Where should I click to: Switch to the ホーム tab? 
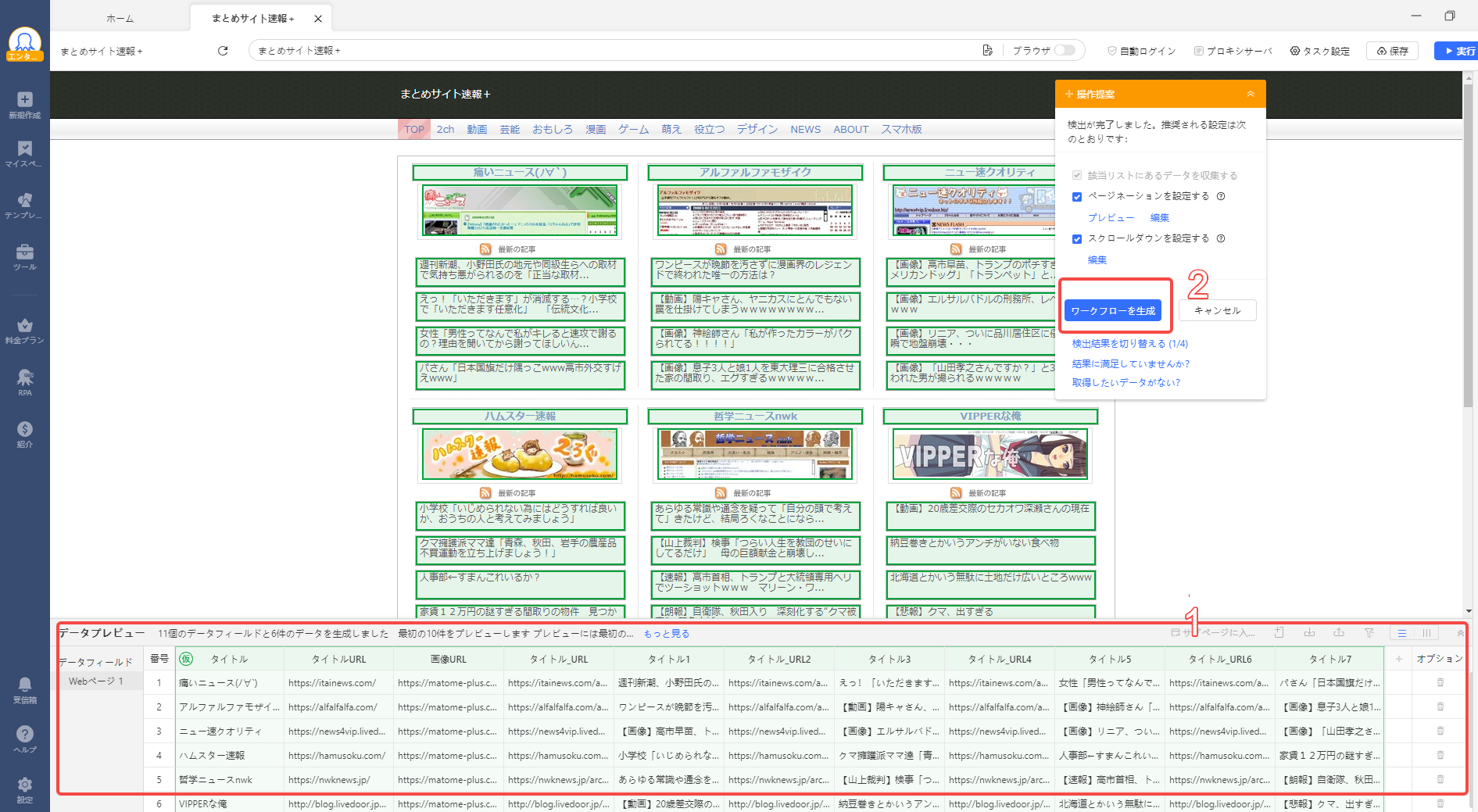click(120, 18)
